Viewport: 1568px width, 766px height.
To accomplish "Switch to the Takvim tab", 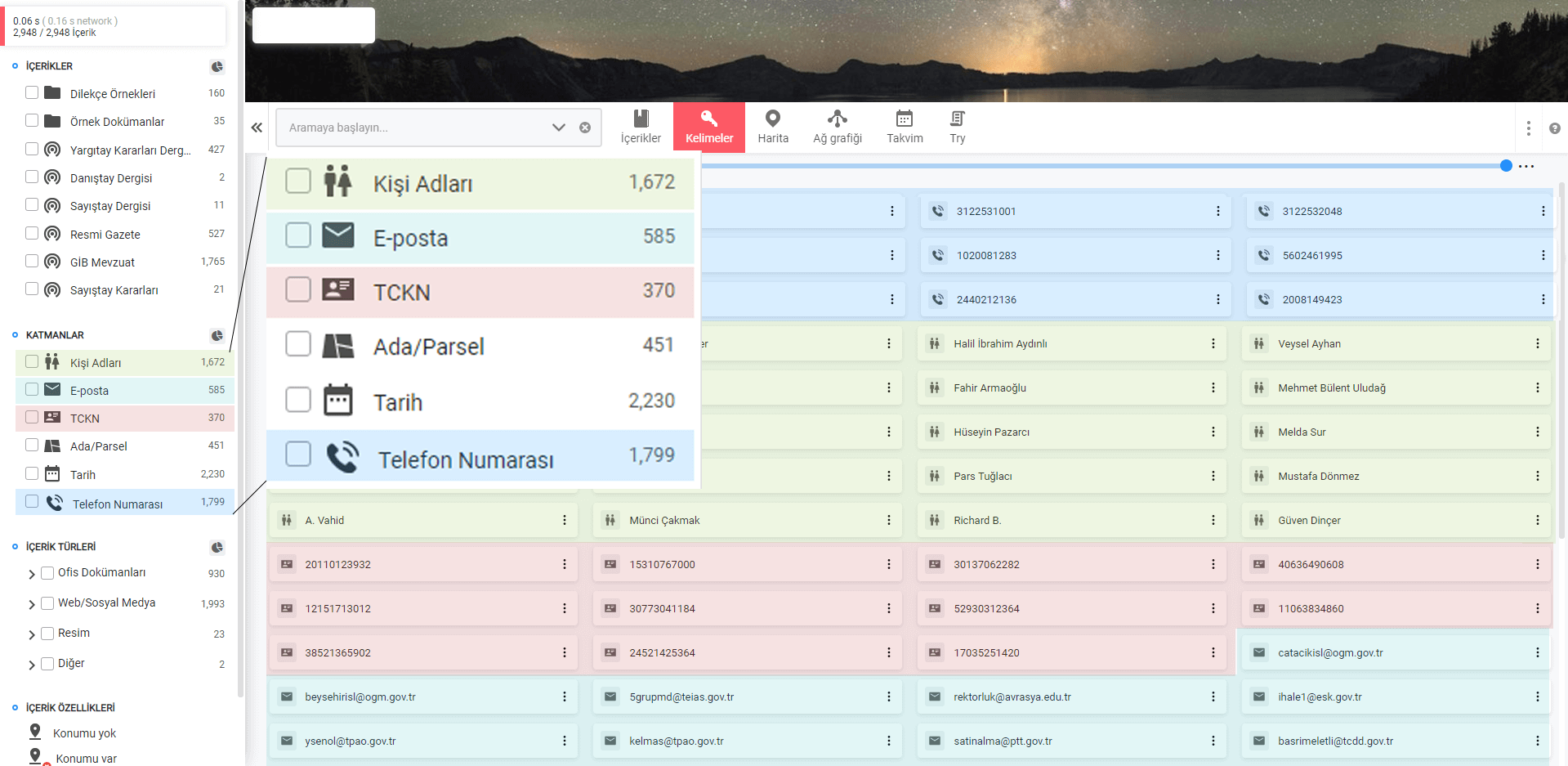I will pyautogui.click(x=905, y=128).
